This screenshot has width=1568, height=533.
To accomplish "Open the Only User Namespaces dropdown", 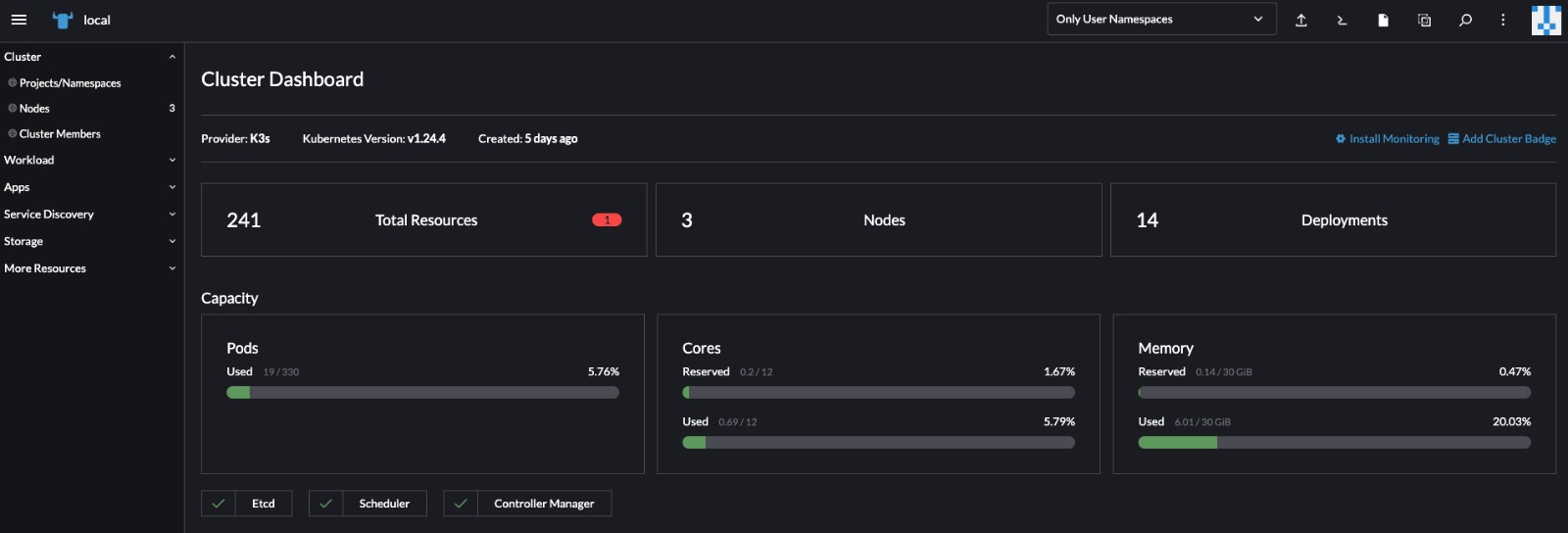I will (x=1161, y=20).
